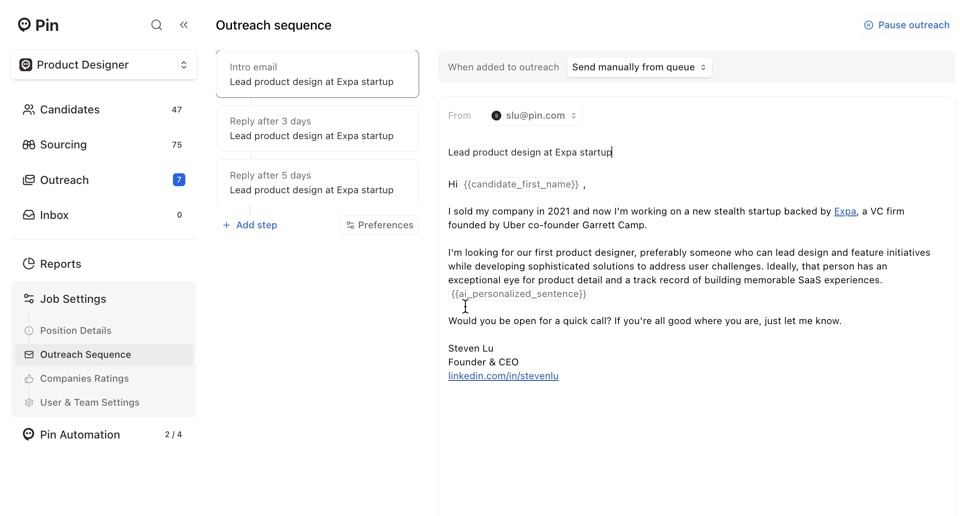Click the Pin Automation icon
This screenshot has width=960, height=516.
click(29, 435)
